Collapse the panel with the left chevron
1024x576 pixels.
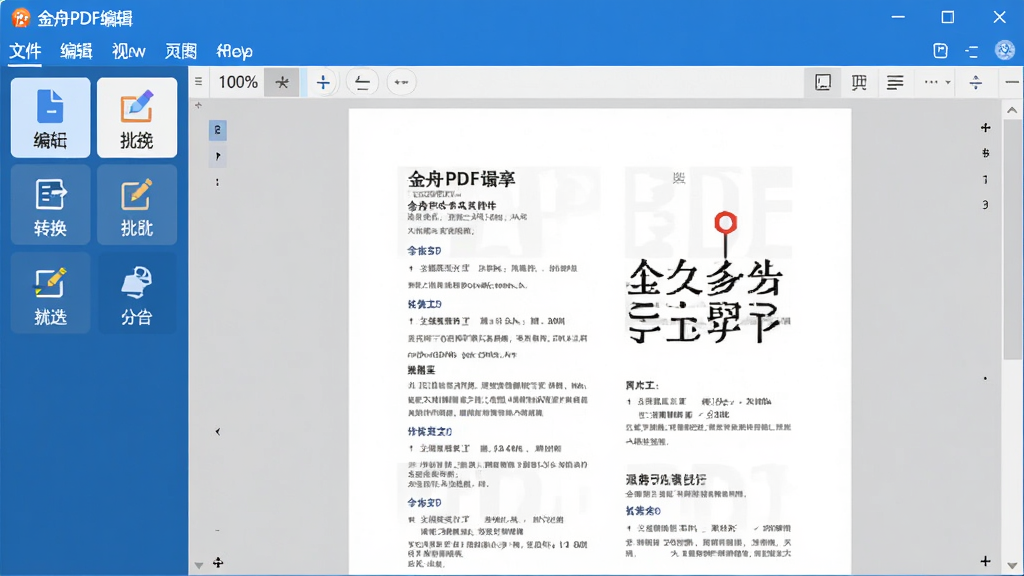click(x=217, y=432)
